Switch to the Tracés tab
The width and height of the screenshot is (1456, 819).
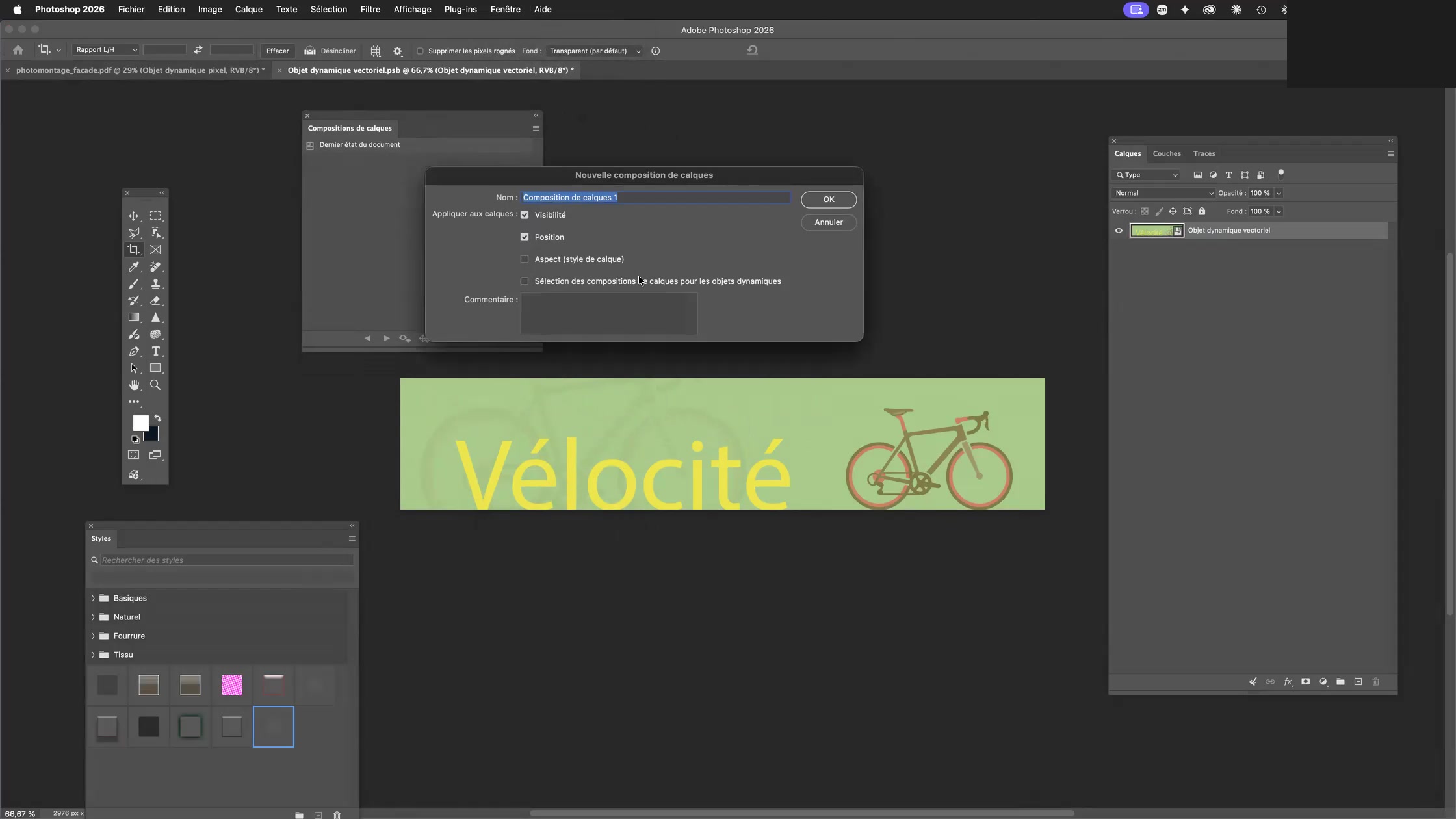point(1204,154)
